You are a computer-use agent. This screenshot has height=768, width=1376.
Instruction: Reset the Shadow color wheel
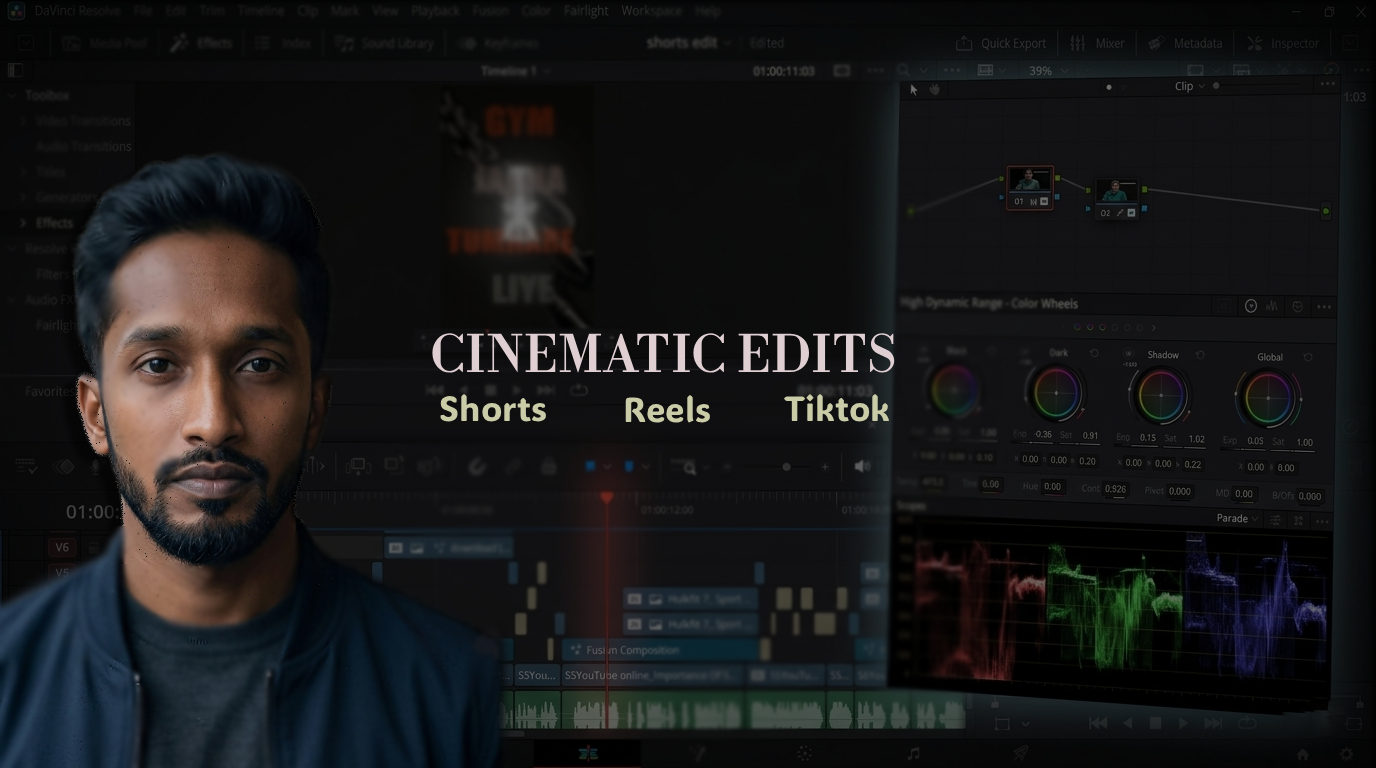click(1200, 355)
